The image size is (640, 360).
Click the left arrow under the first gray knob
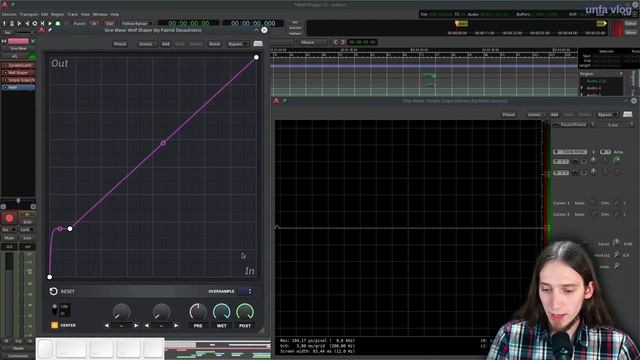click(x=107, y=325)
